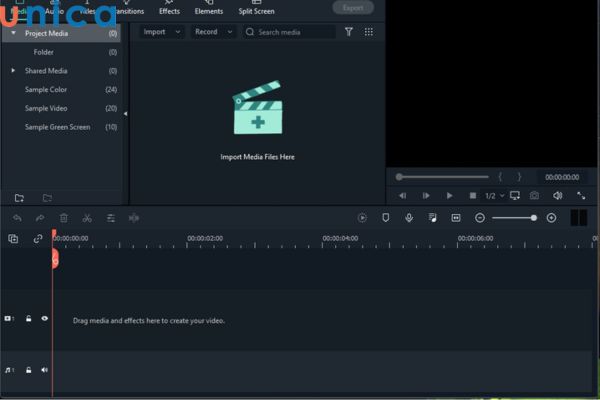
Task: Switch to the Split Screen tab
Action: coord(256,8)
